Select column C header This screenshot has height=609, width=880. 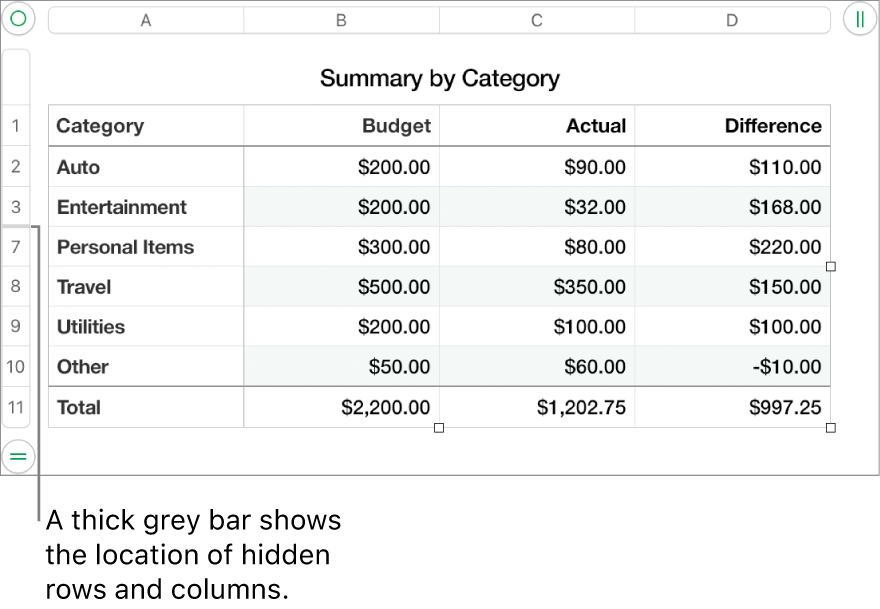(x=537, y=20)
